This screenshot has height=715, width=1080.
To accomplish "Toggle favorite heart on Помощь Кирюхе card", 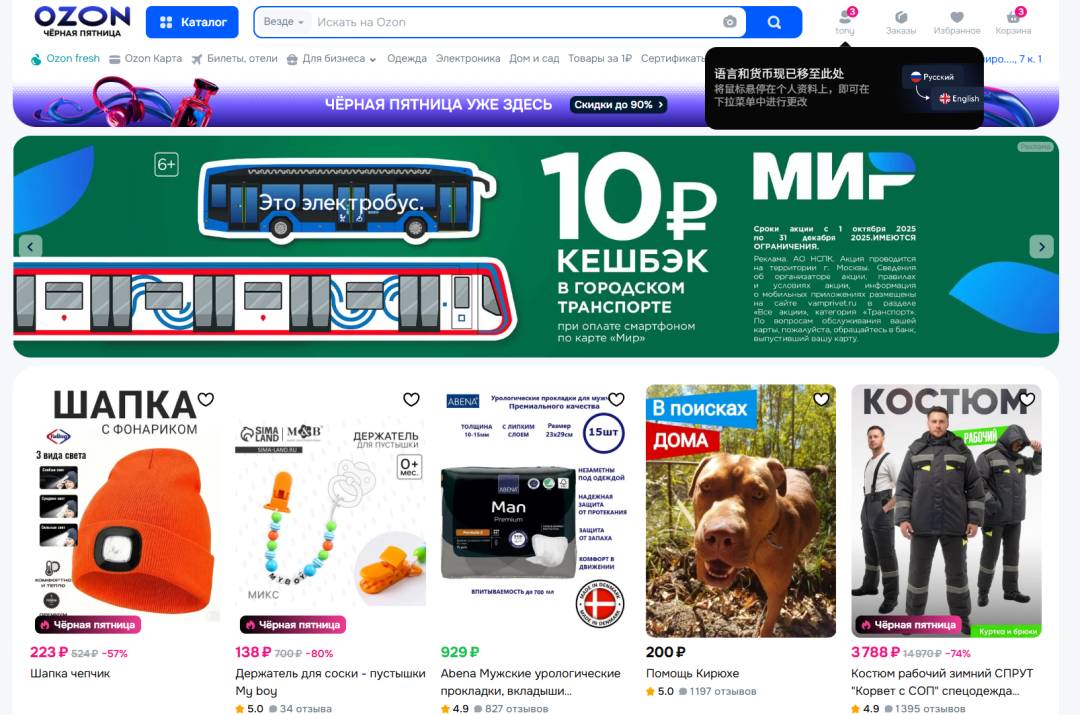I will (x=821, y=399).
